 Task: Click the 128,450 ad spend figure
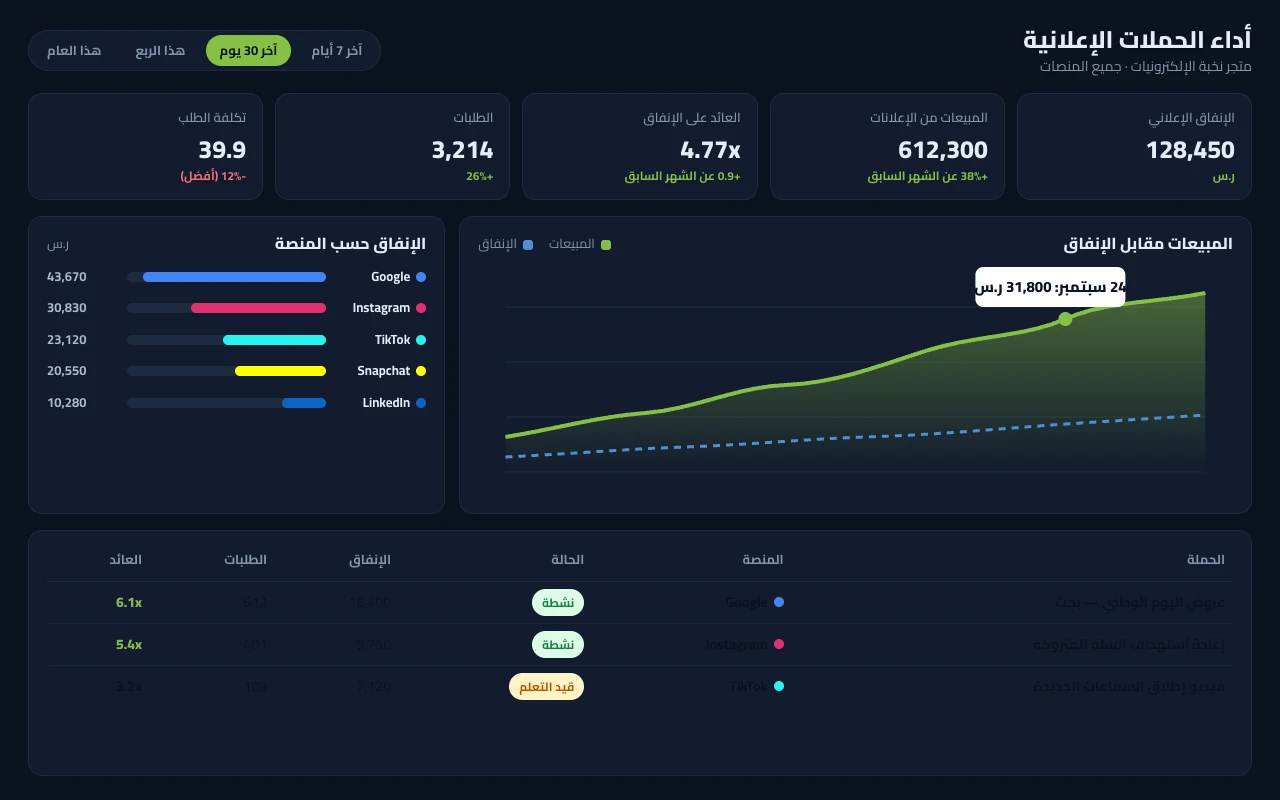pyautogui.click(x=1190, y=150)
